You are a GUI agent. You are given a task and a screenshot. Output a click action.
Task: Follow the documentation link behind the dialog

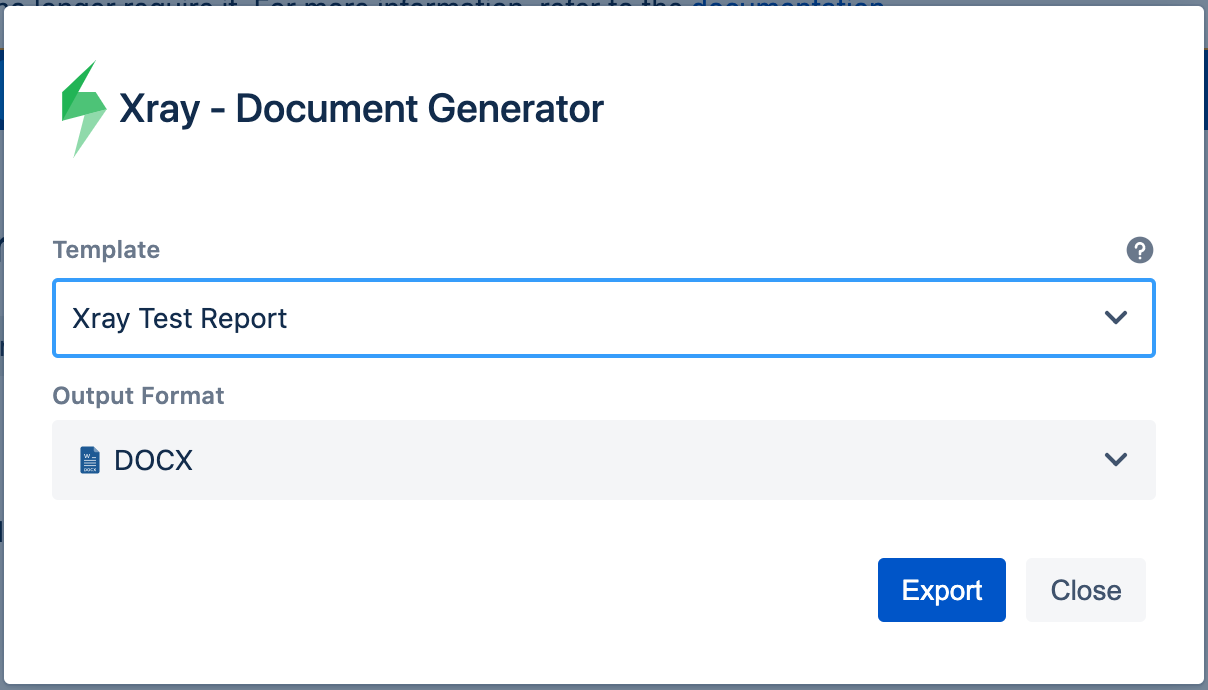coord(788,5)
